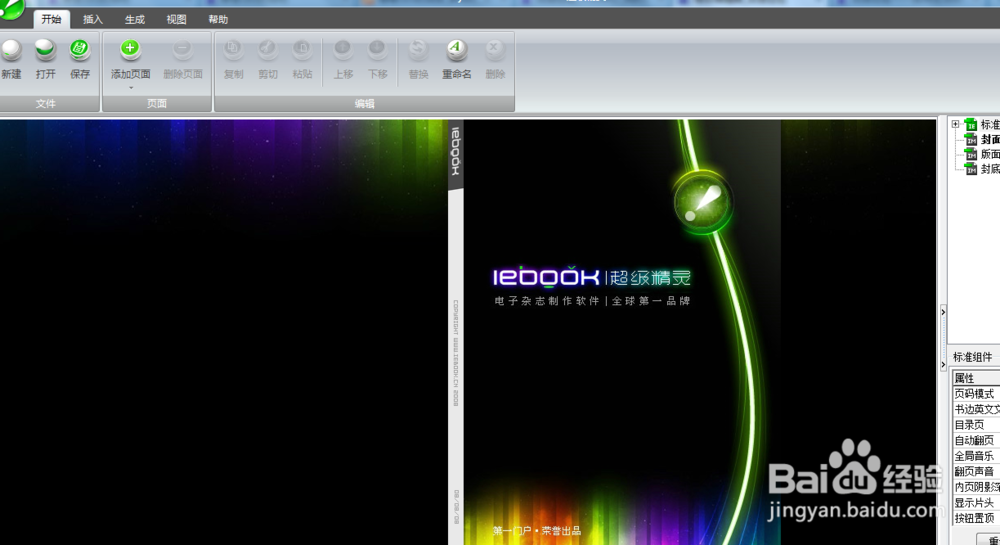Select the 封底 page in the tree
Image resolution: width=1000 pixels, height=545 pixels.
click(x=990, y=169)
